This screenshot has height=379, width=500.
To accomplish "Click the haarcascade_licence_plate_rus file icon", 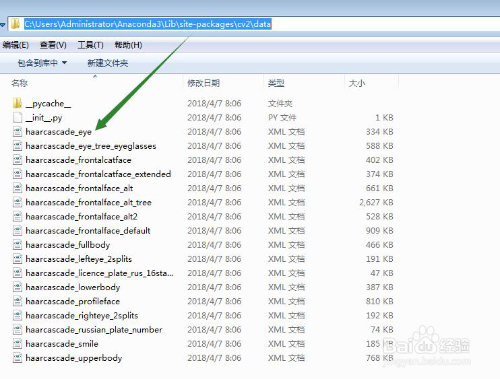I will click(17, 273).
